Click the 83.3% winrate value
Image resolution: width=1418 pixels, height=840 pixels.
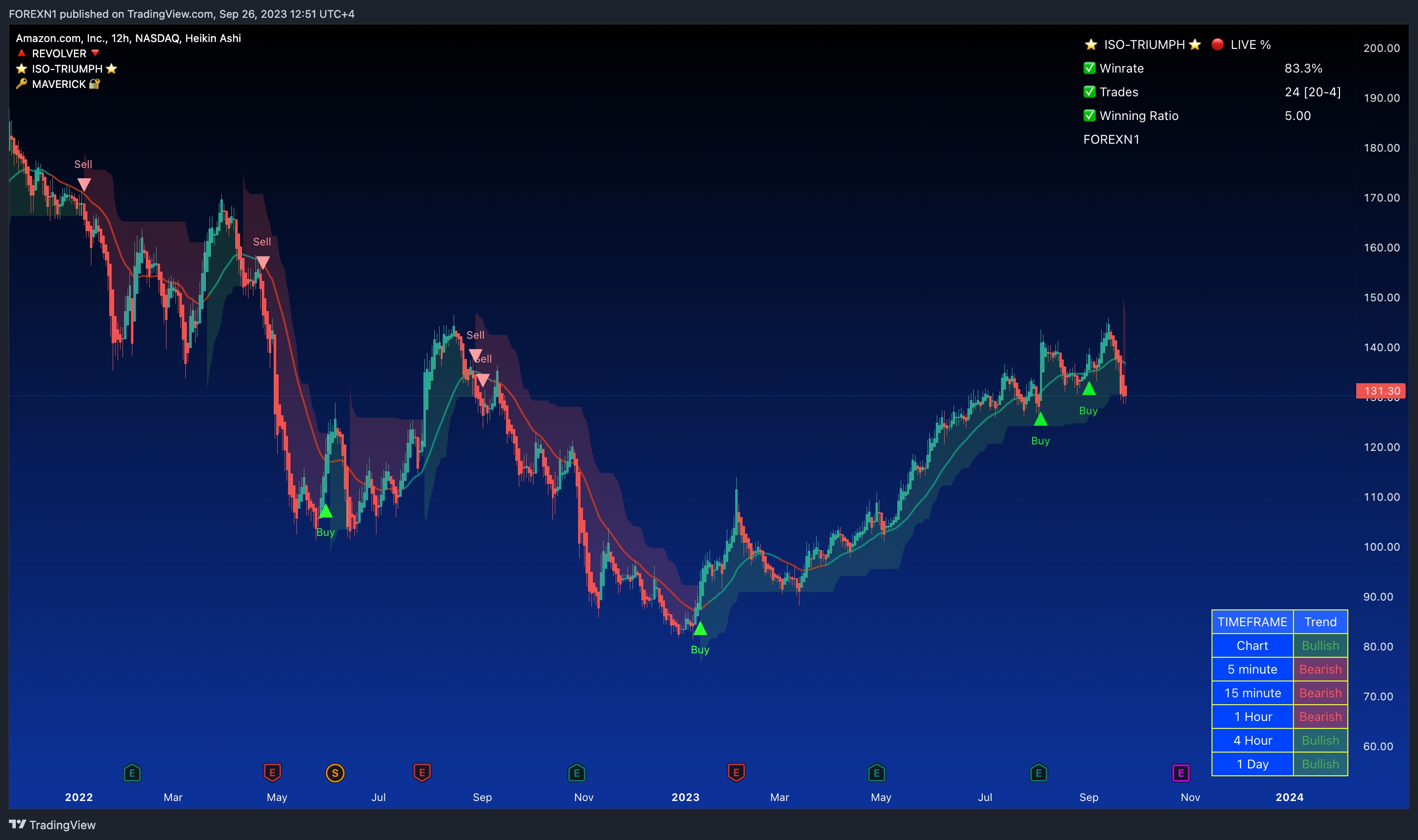1303,68
